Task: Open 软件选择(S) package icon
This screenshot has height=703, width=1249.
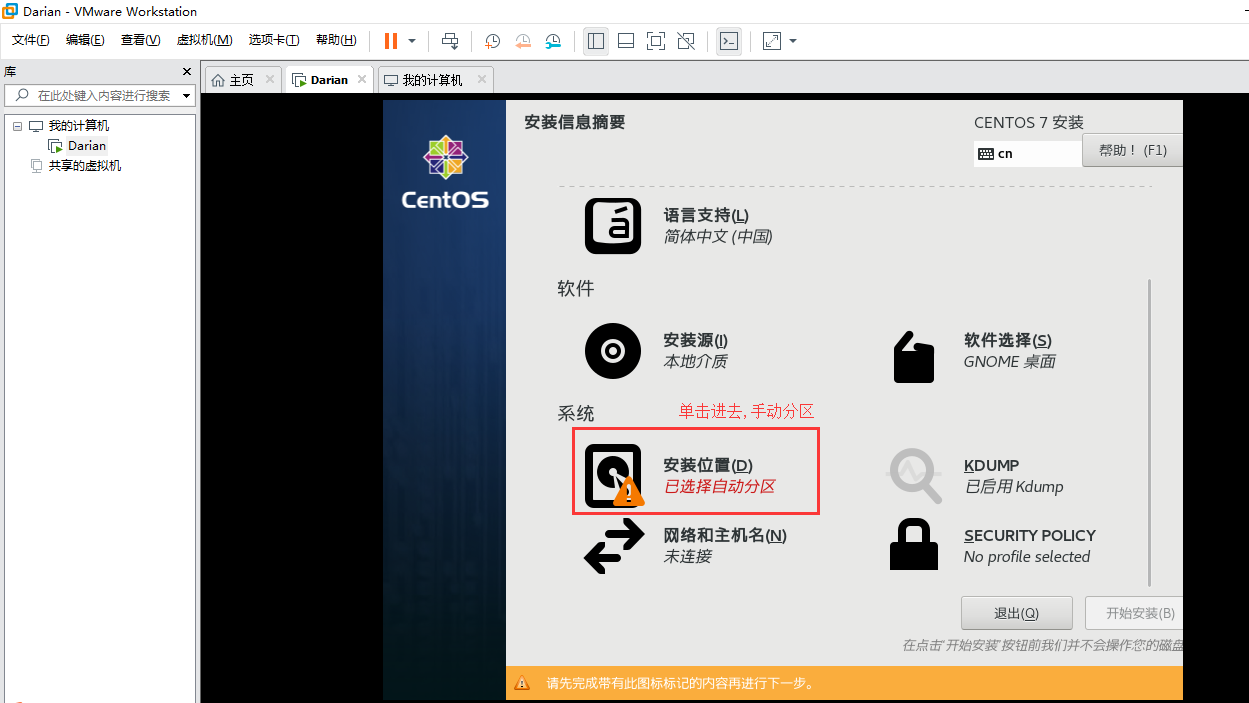Action: [x=913, y=355]
